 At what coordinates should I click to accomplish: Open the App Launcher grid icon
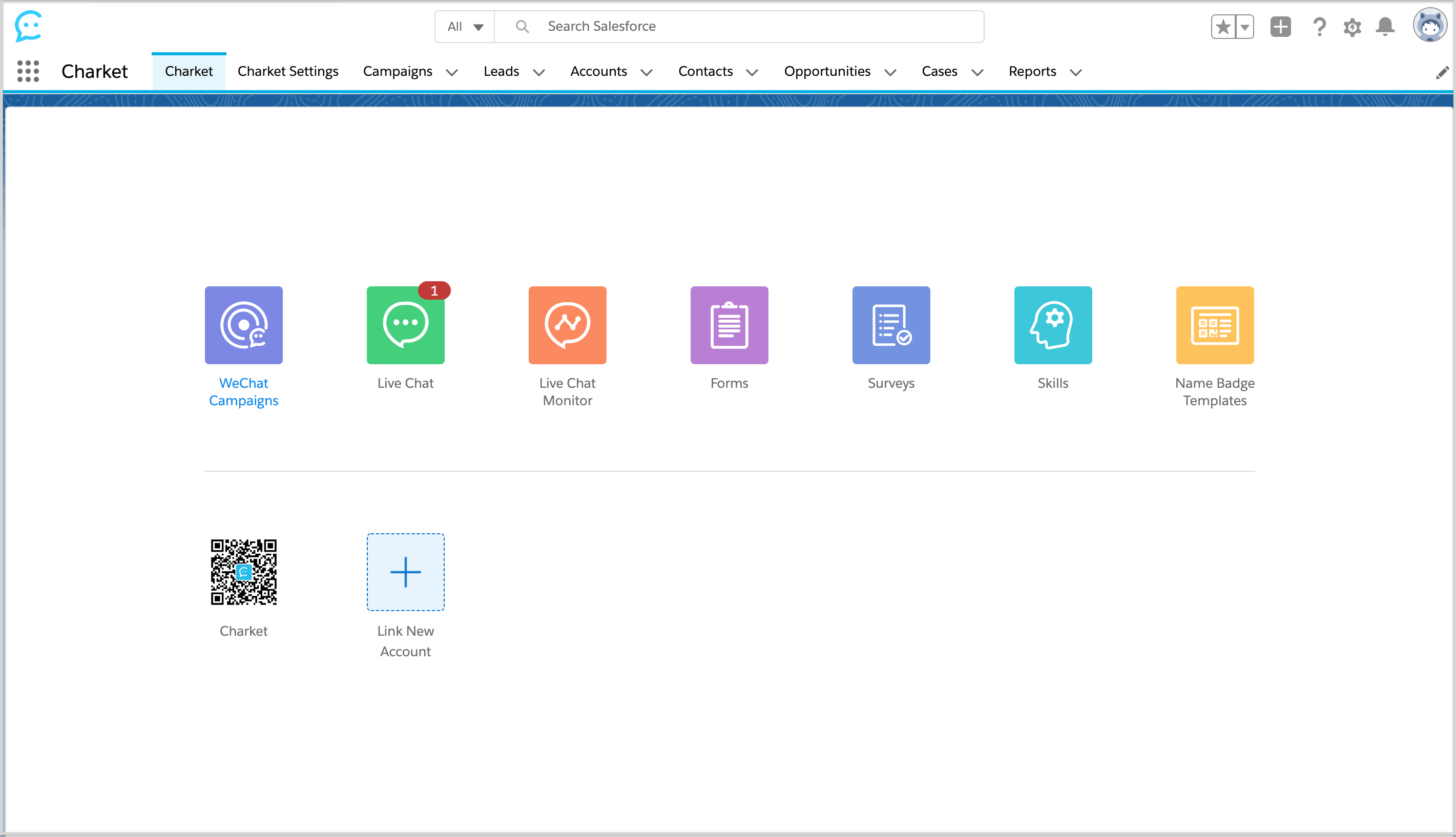pos(28,71)
